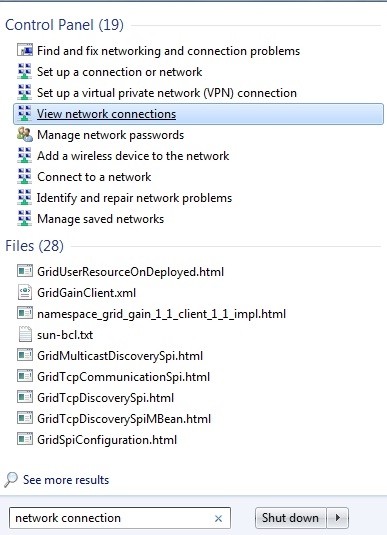The height and width of the screenshot is (535, 387).
Task: Click inside the network connection search field
Action: [113, 518]
